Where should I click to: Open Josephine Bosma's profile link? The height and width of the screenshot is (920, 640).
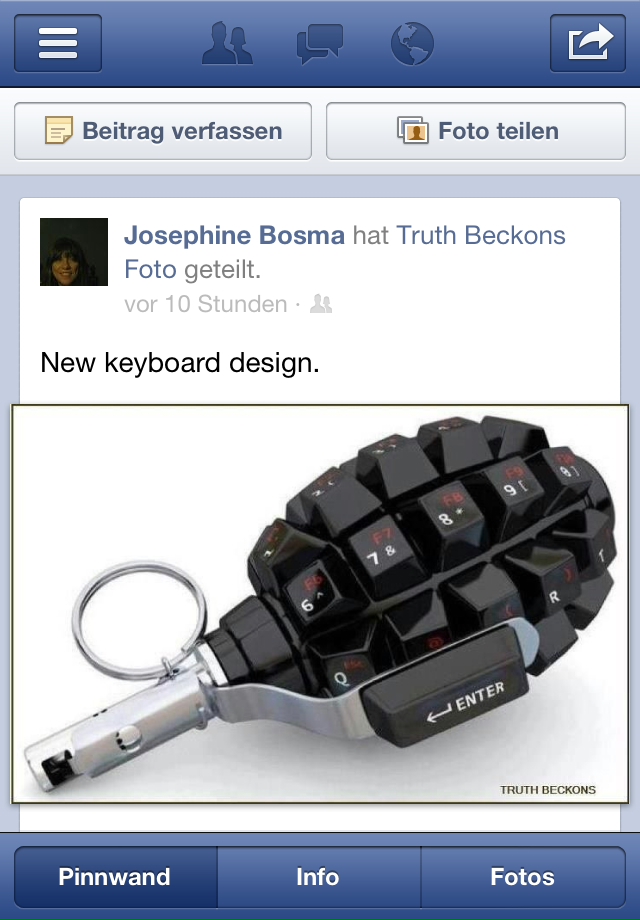coord(234,235)
